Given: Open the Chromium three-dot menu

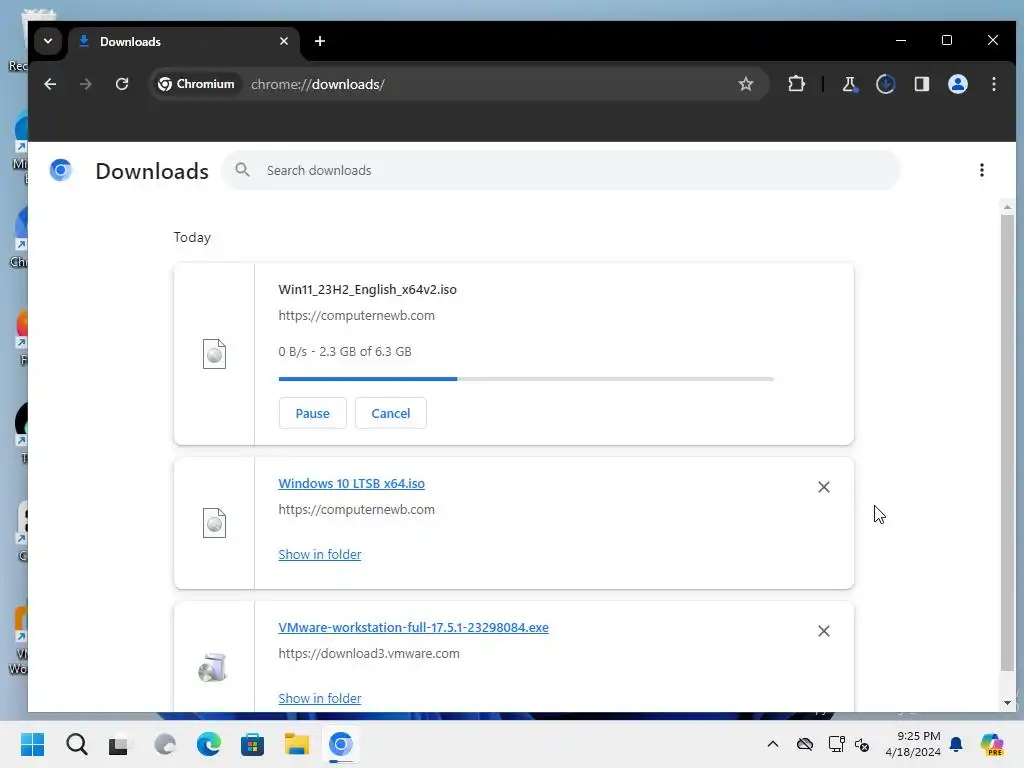Looking at the screenshot, I should (994, 84).
